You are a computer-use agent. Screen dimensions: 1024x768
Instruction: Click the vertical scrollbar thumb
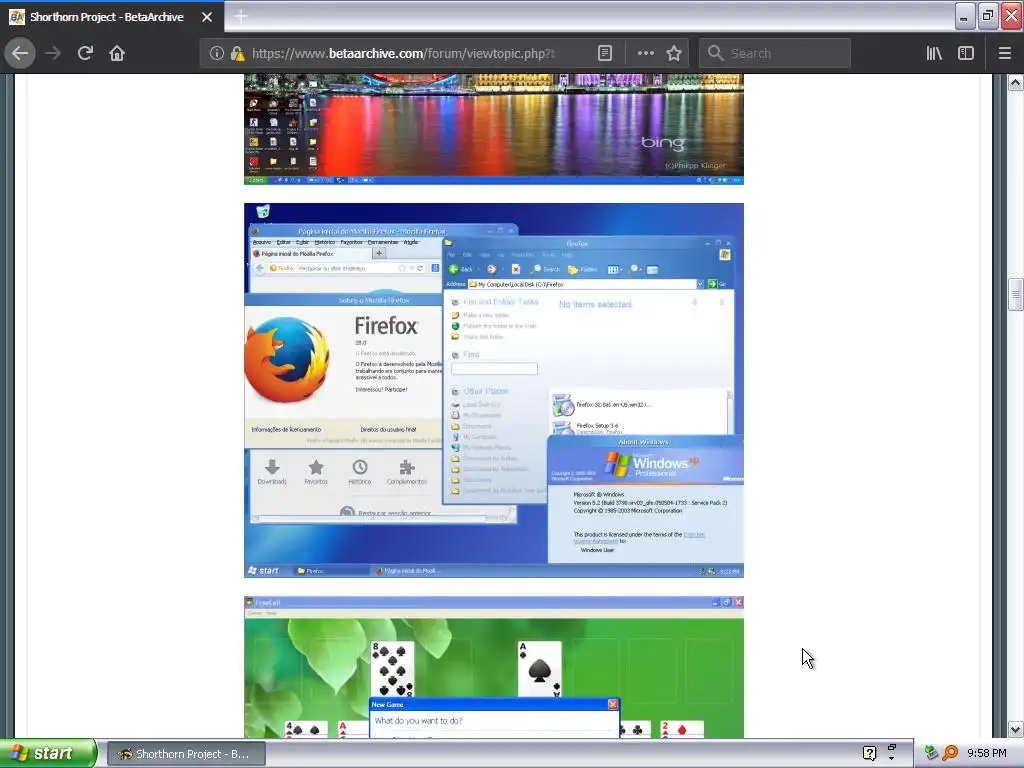pos(1015,295)
